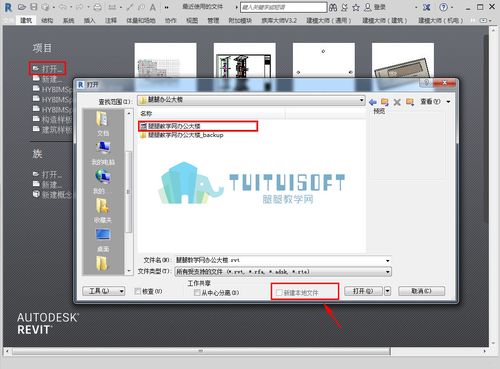This screenshot has width=500, height=369.
Task: Open the fourth recent project thumbnail
Action: (403, 60)
